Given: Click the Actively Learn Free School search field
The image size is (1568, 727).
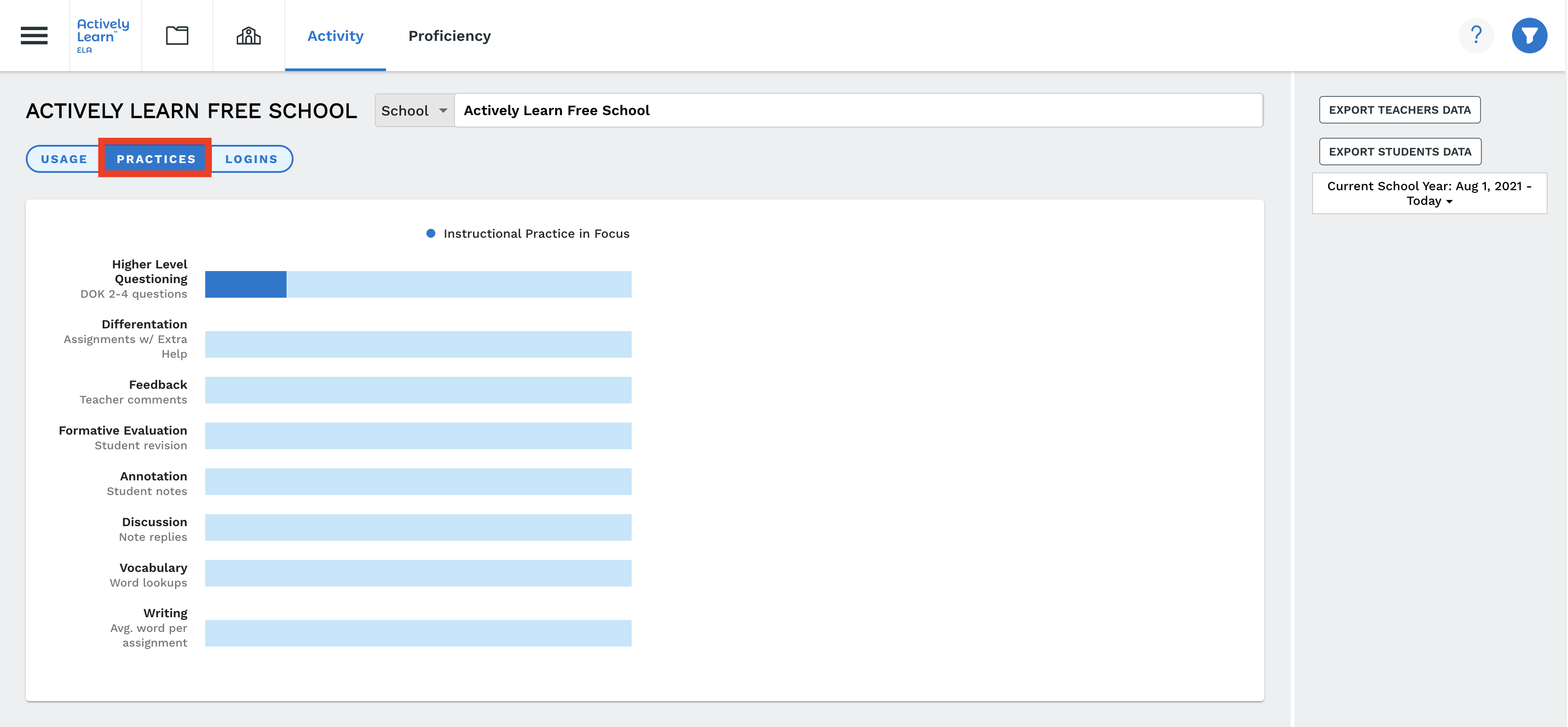Looking at the screenshot, I should pos(858,110).
